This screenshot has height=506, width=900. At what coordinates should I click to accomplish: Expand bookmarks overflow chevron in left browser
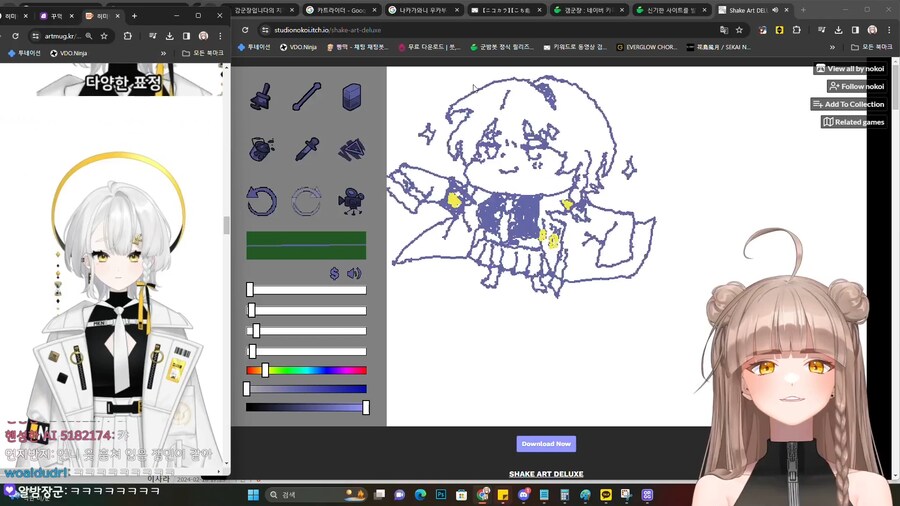163,53
